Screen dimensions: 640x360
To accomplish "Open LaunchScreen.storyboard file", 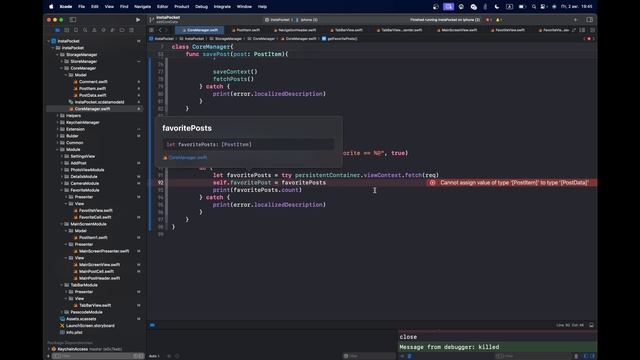I will [x=90, y=326].
